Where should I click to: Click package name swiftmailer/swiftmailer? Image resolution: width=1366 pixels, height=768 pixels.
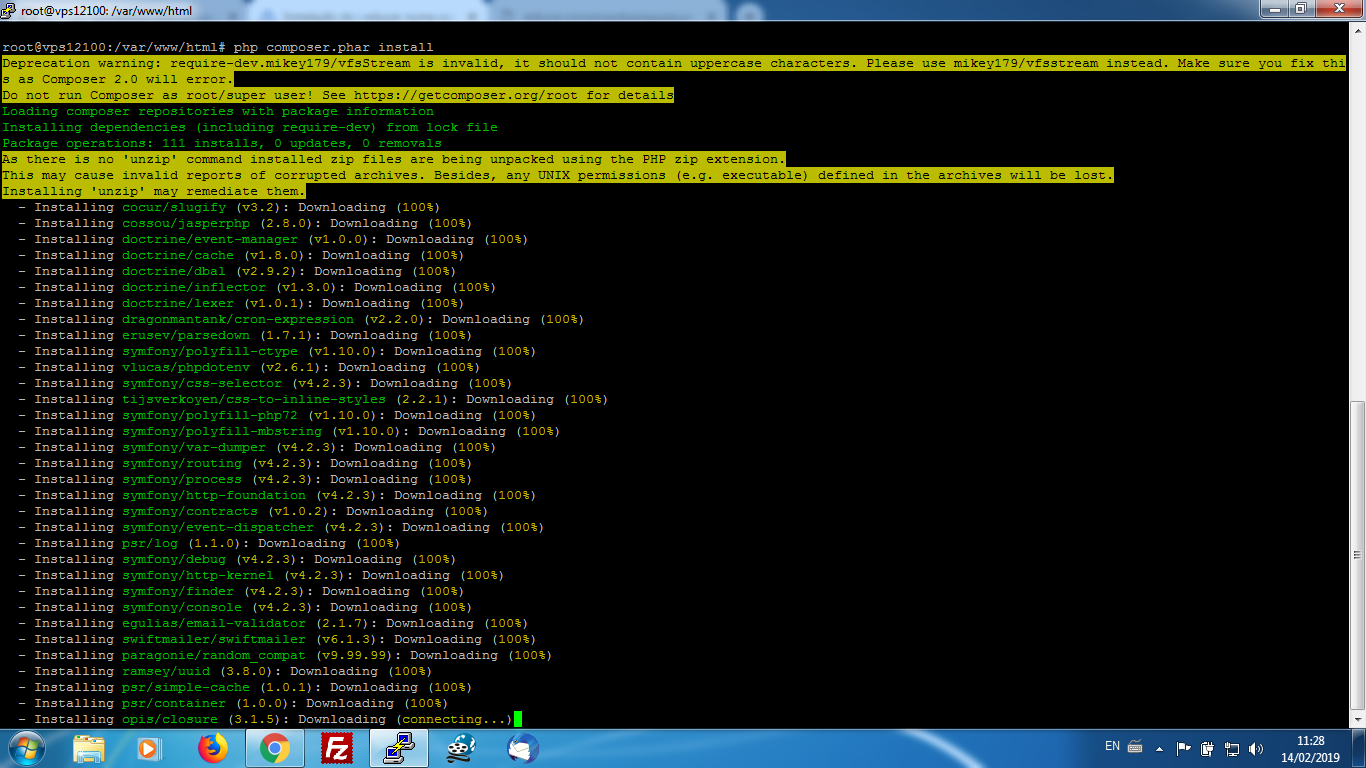[214, 639]
